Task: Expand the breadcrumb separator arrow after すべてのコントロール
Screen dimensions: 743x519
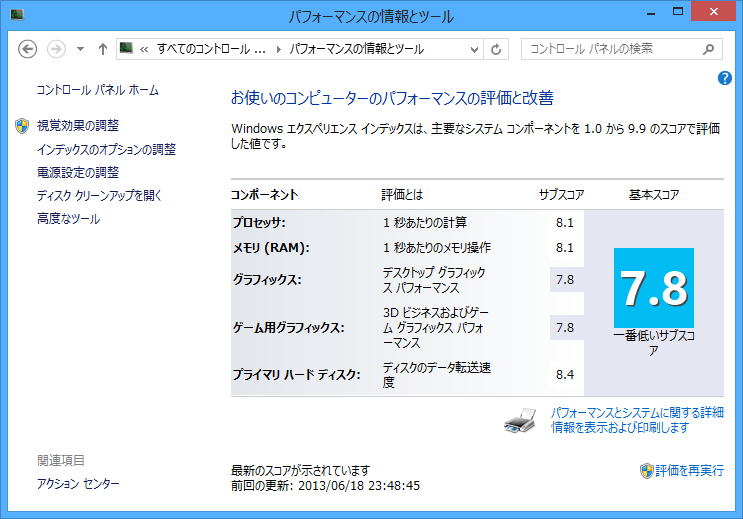Action: tap(279, 49)
